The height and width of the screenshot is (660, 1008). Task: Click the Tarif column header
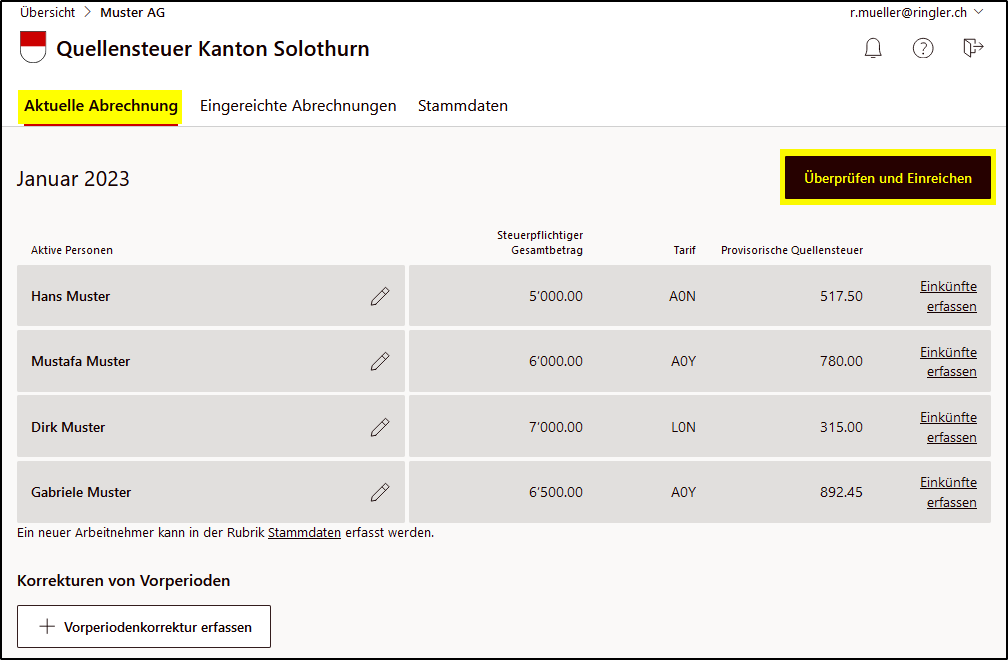click(x=685, y=251)
